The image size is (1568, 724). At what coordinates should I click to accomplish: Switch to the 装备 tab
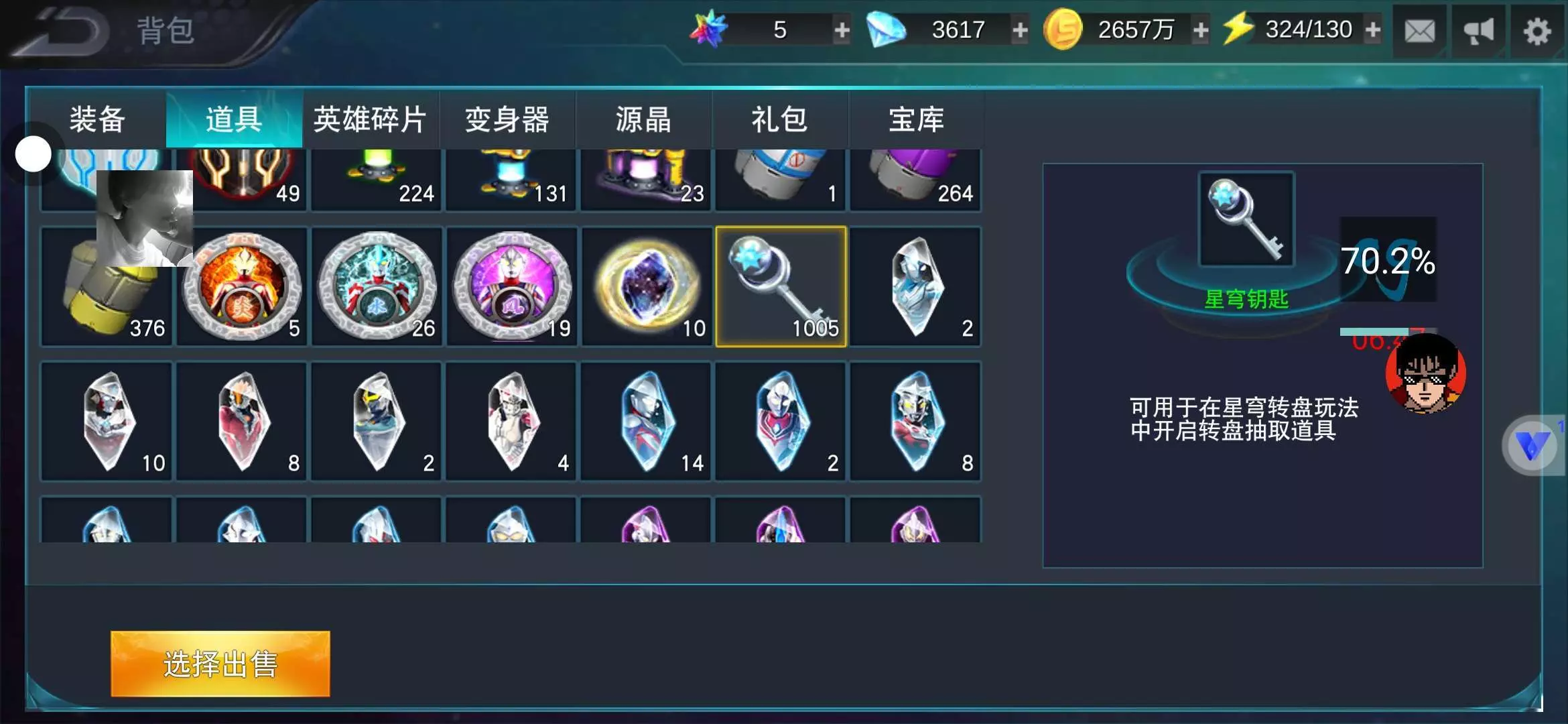98,119
